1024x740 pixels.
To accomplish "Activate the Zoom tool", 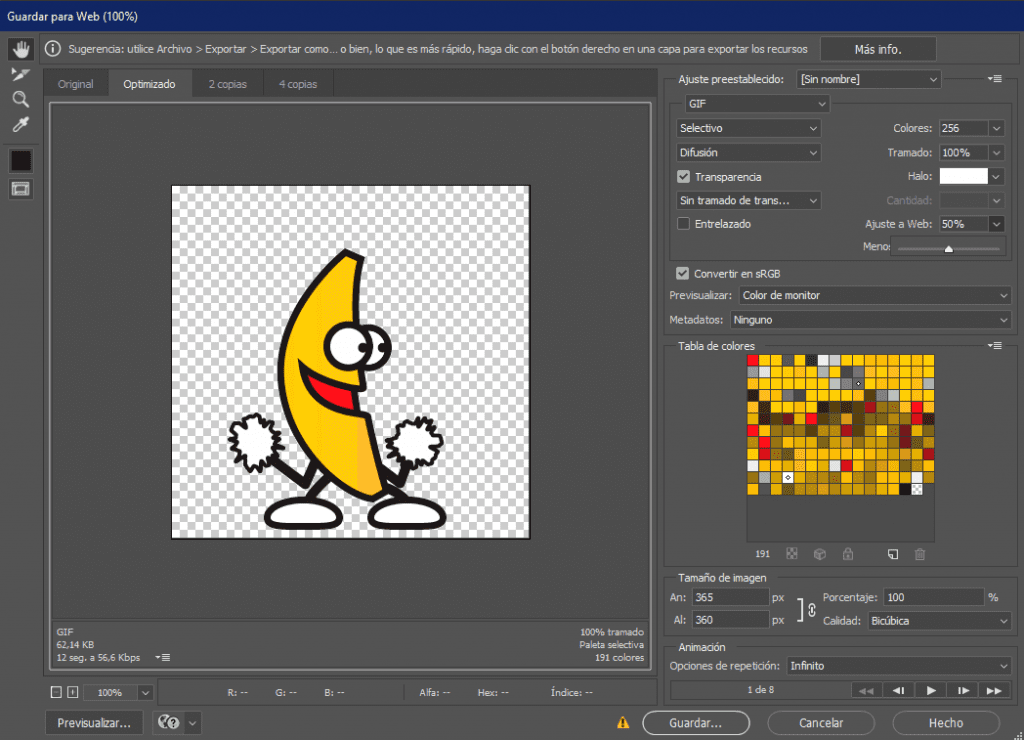I will [20, 99].
